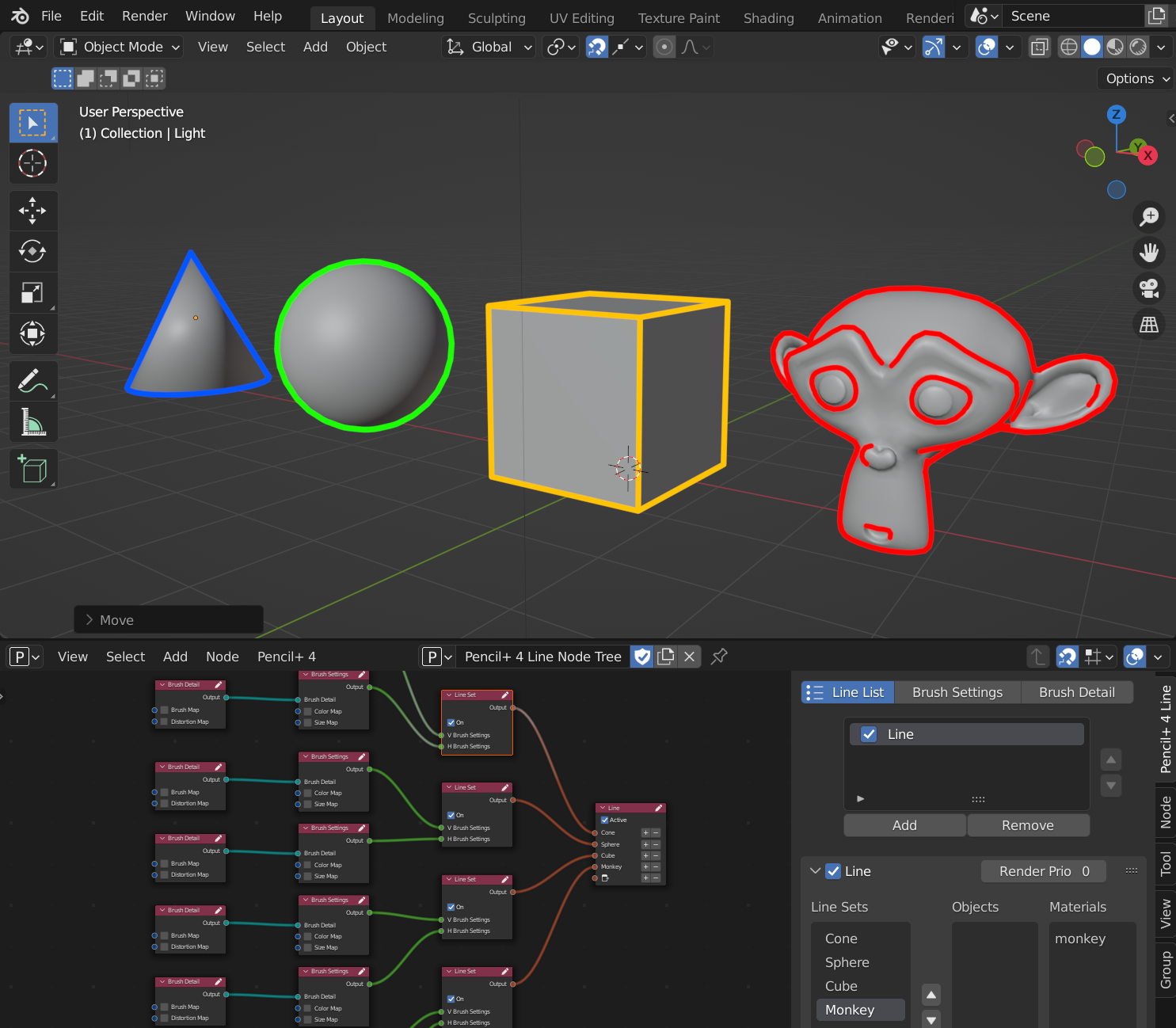Viewport: 1176px width, 1028px height.
Task: Open the Render menu
Action: coord(144,16)
